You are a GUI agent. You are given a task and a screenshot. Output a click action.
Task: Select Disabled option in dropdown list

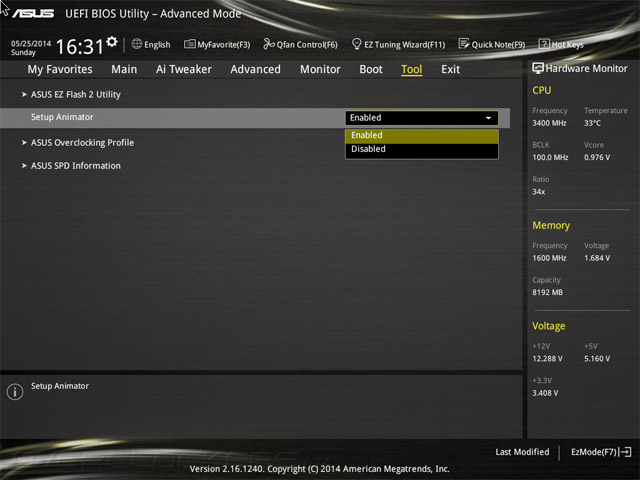(422, 149)
